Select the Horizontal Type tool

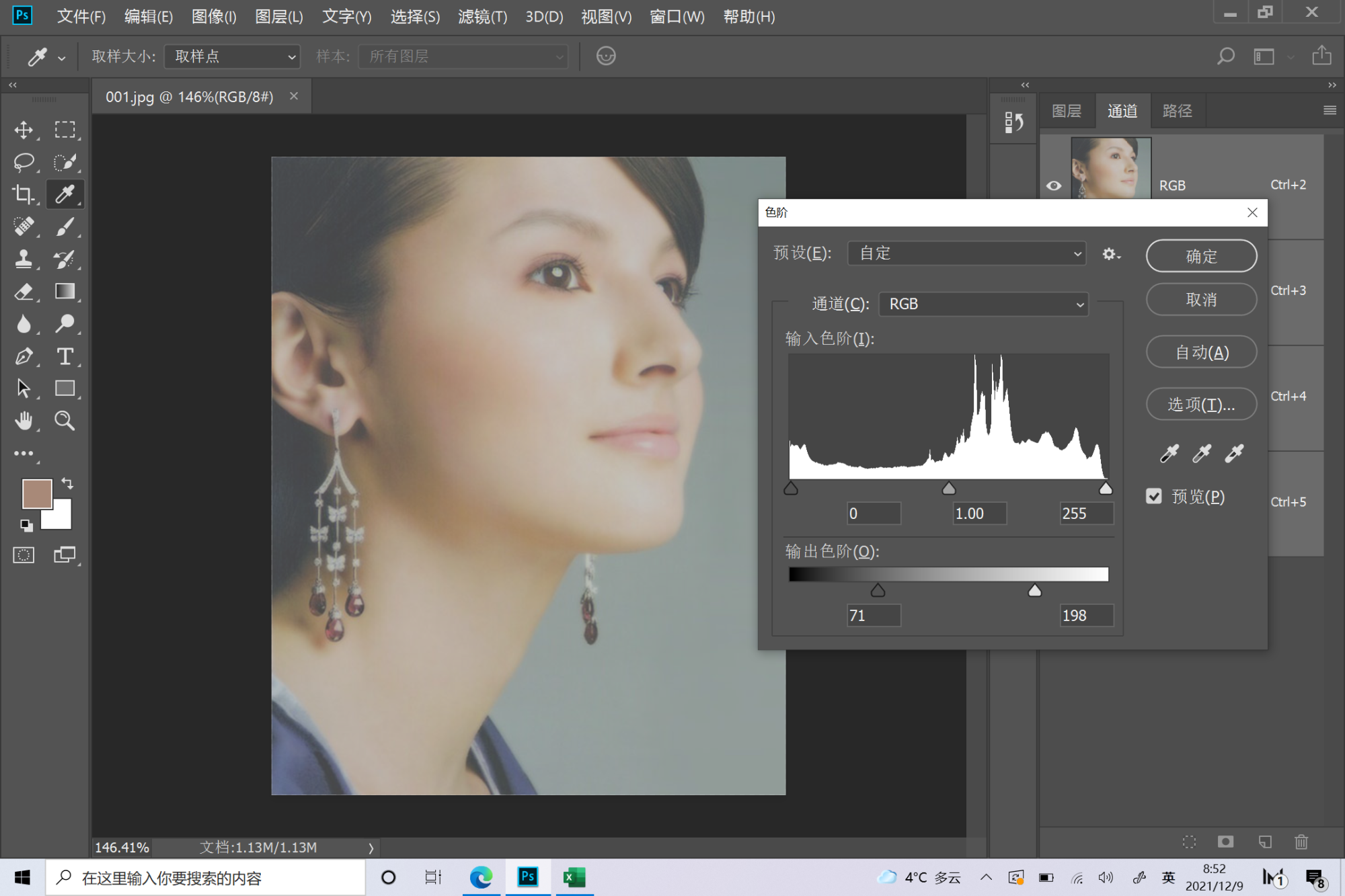[x=65, y=356]
